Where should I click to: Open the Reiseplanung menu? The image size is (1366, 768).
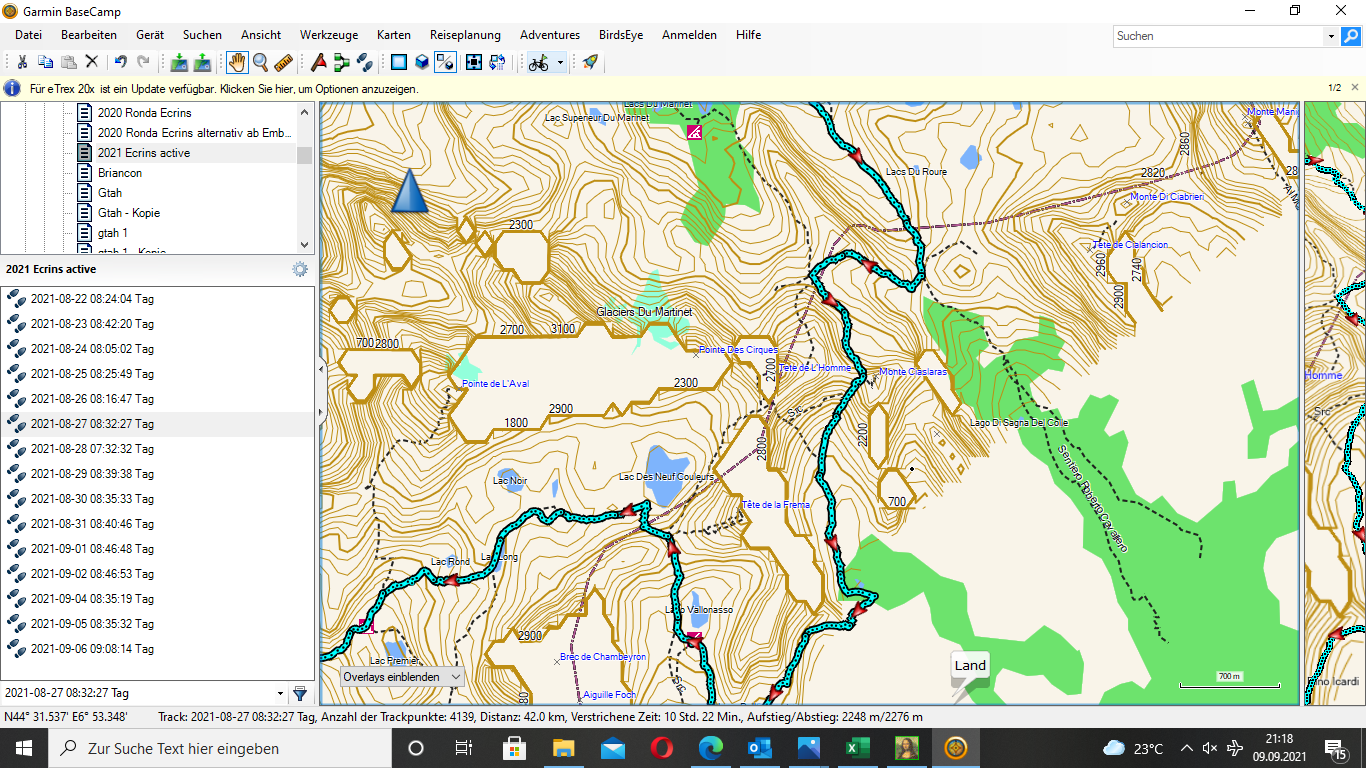click(465, 35)
